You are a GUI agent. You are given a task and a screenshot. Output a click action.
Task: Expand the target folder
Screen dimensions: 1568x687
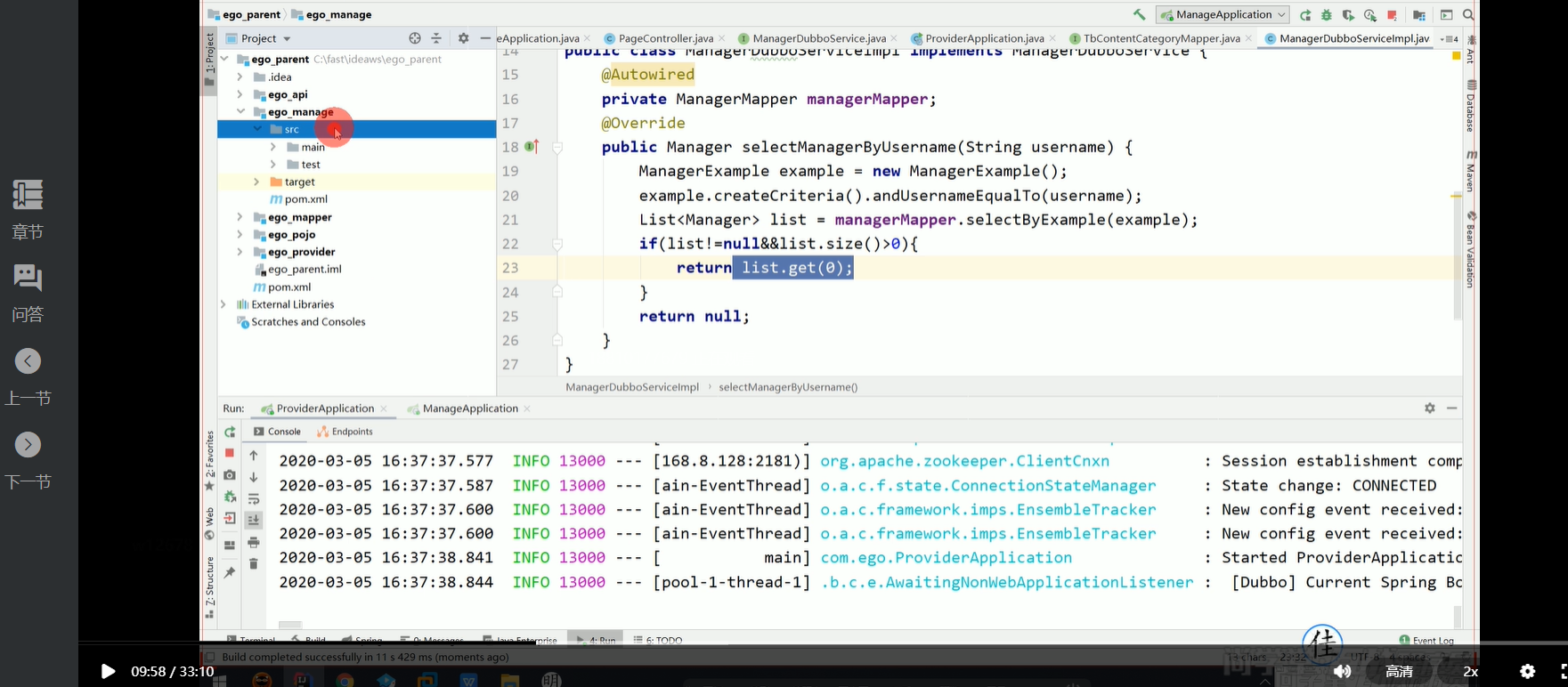click(x=256, y=182)
